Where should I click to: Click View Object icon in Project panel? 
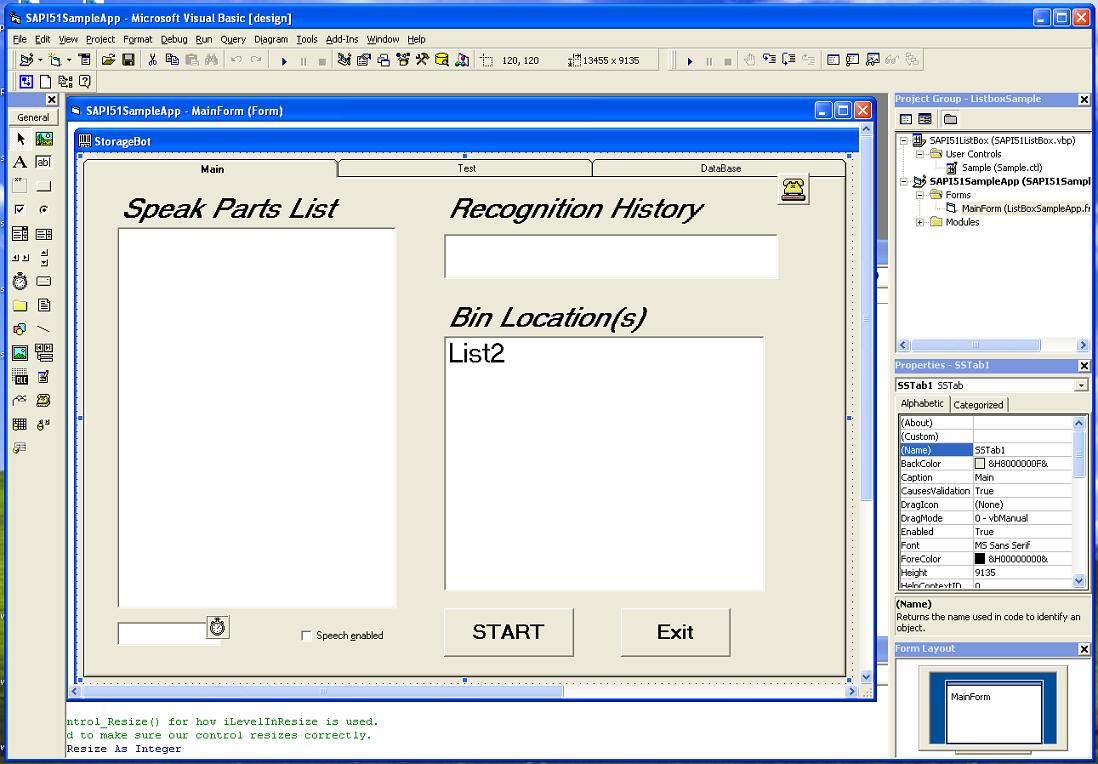[x=925, y=119]
